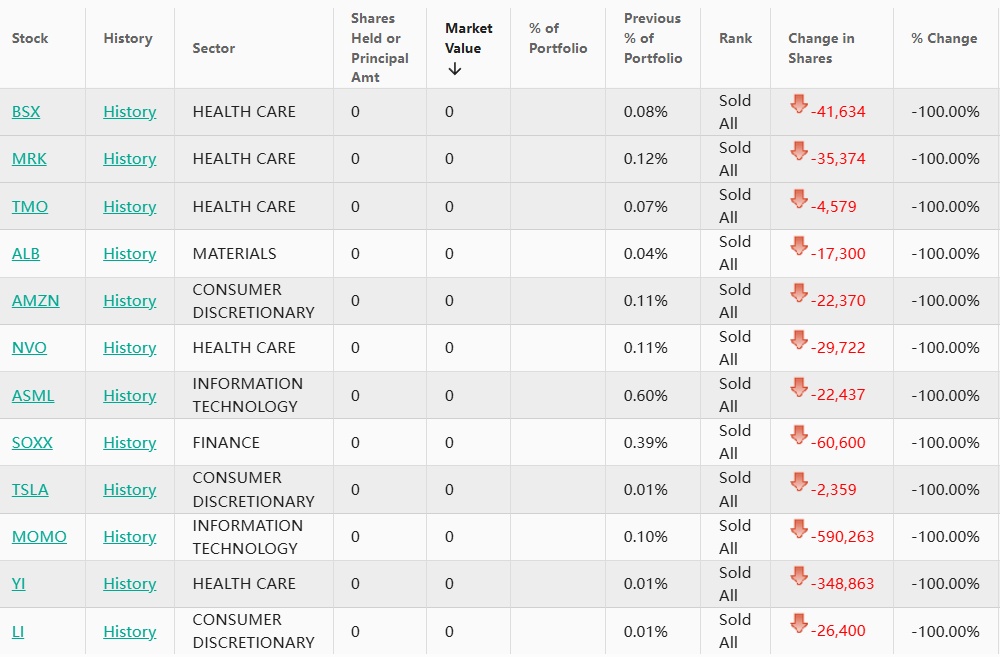Open History for the NVO row
Viewport: 1000px width, 657px height.
(130, 348)
